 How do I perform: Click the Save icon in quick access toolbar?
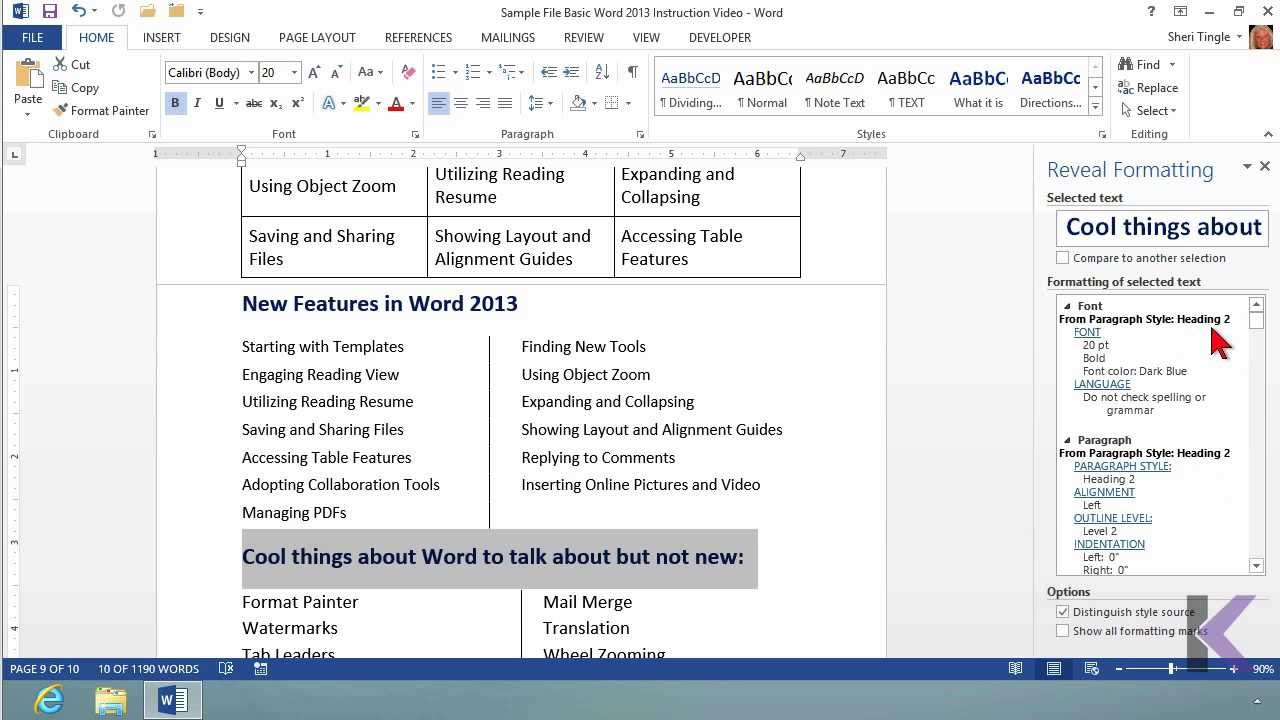[x=50, y=12]
